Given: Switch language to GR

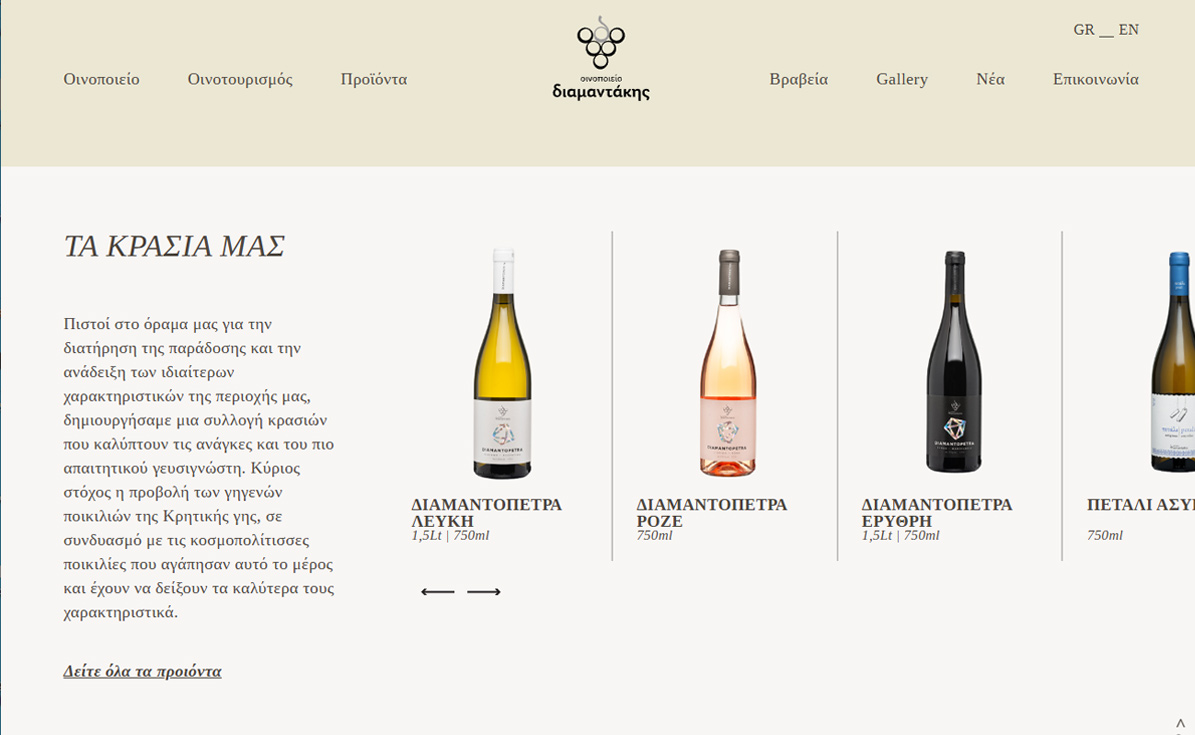Looking at the screenshot, I should point(1084,30).
